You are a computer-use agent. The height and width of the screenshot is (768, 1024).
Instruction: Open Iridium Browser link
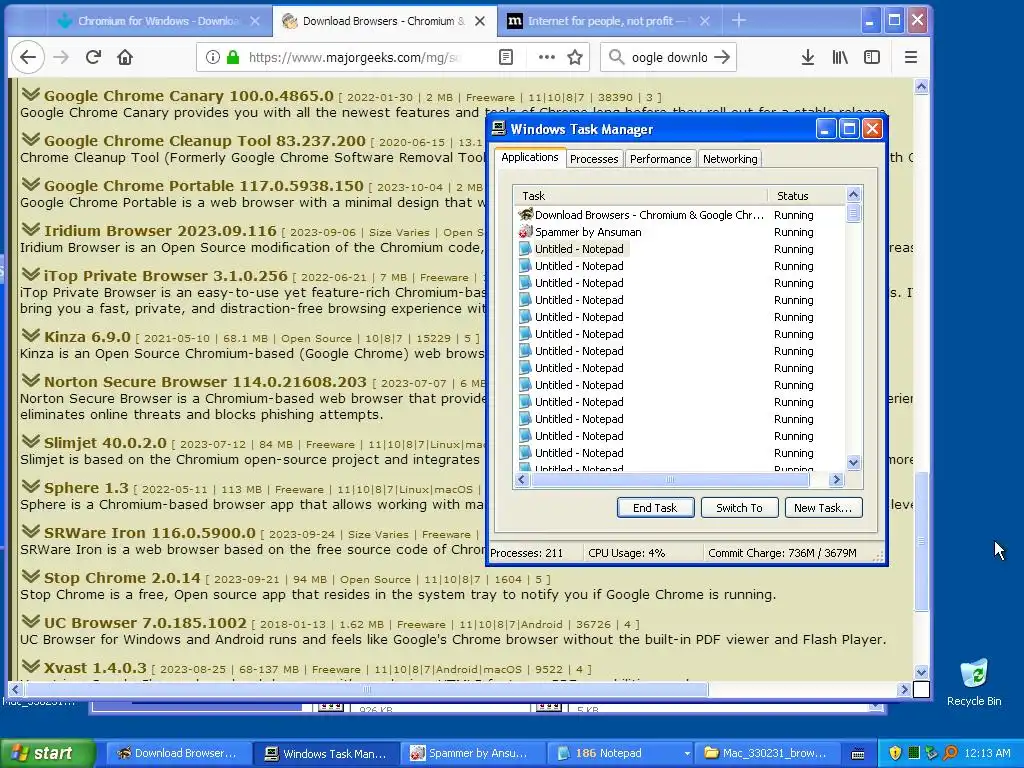click(160, 231)
